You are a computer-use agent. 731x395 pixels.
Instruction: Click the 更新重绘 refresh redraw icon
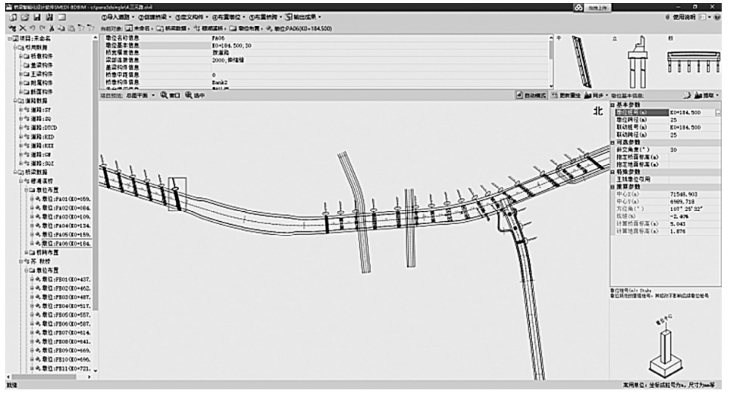[555, 95]
